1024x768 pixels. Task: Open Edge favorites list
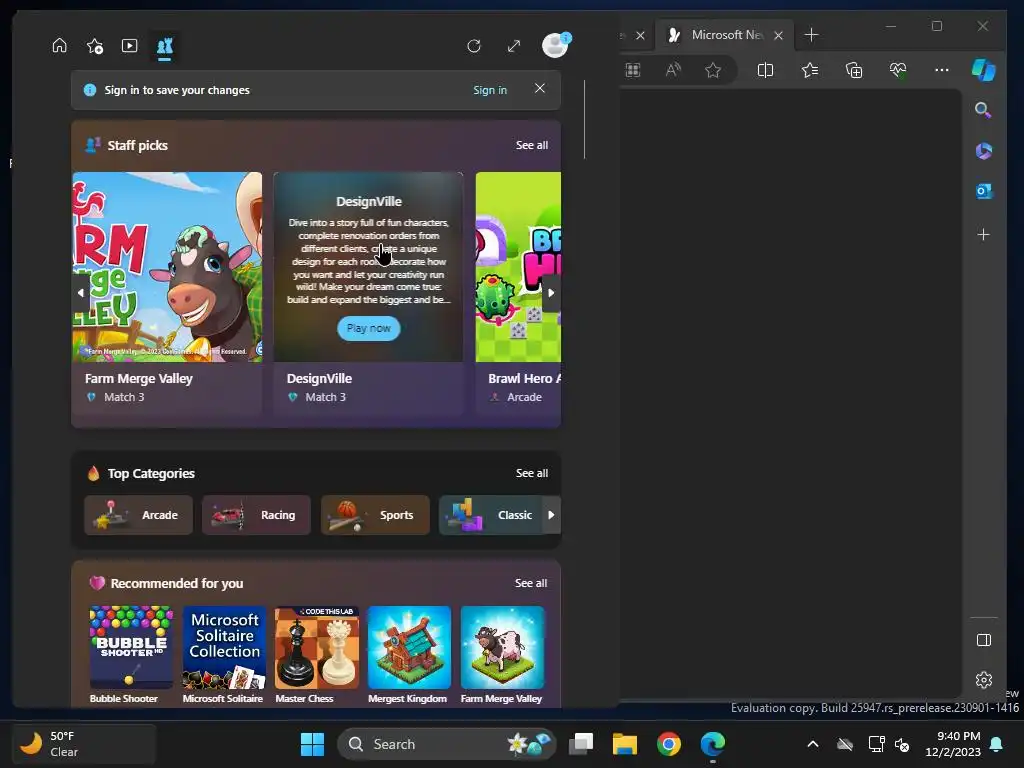point(810,70)
